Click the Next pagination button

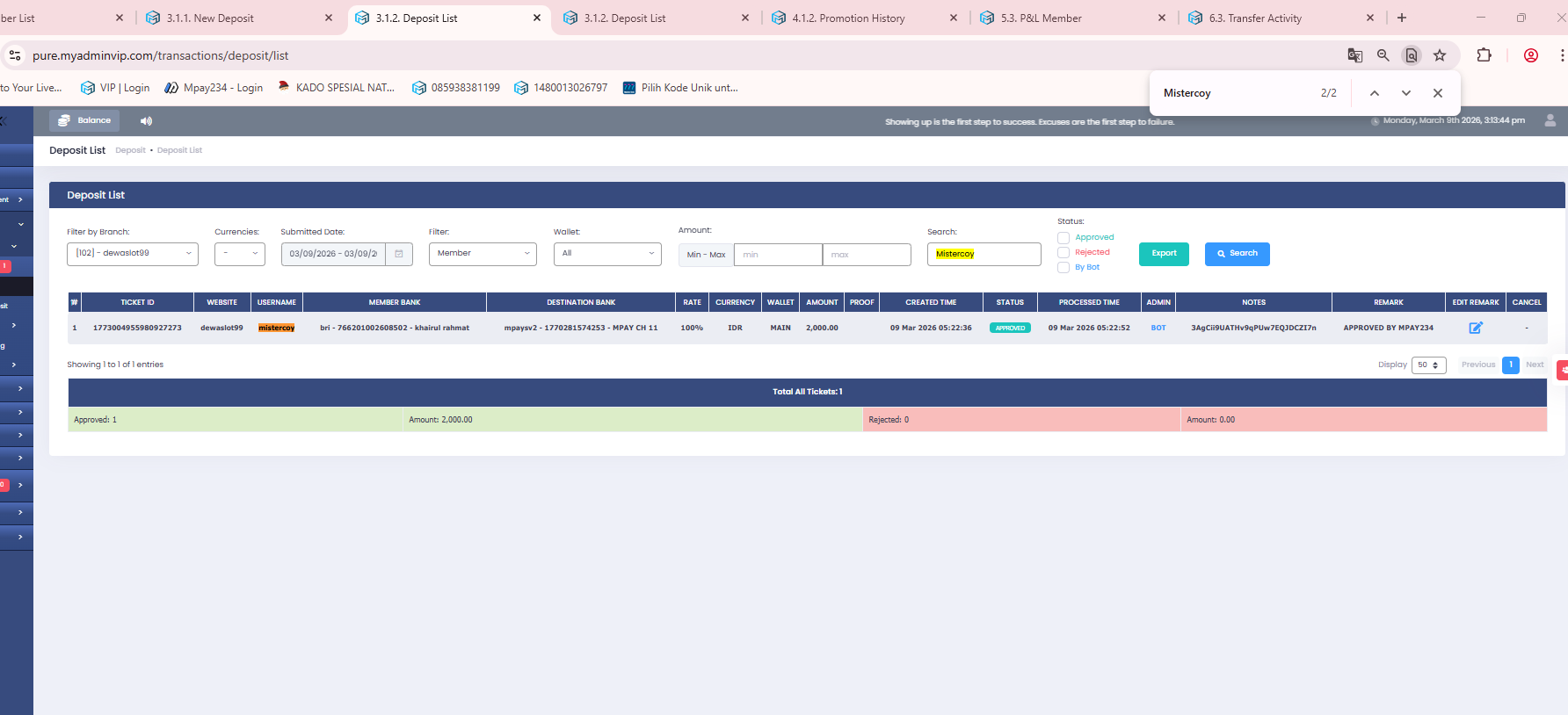[x=1535, y=365]
